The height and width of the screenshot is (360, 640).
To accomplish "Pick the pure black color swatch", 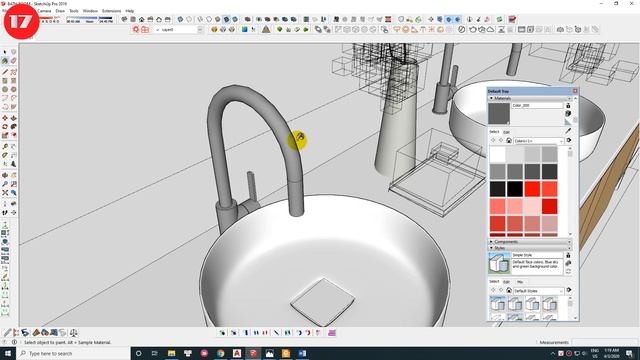I will (x=515, y=189).
